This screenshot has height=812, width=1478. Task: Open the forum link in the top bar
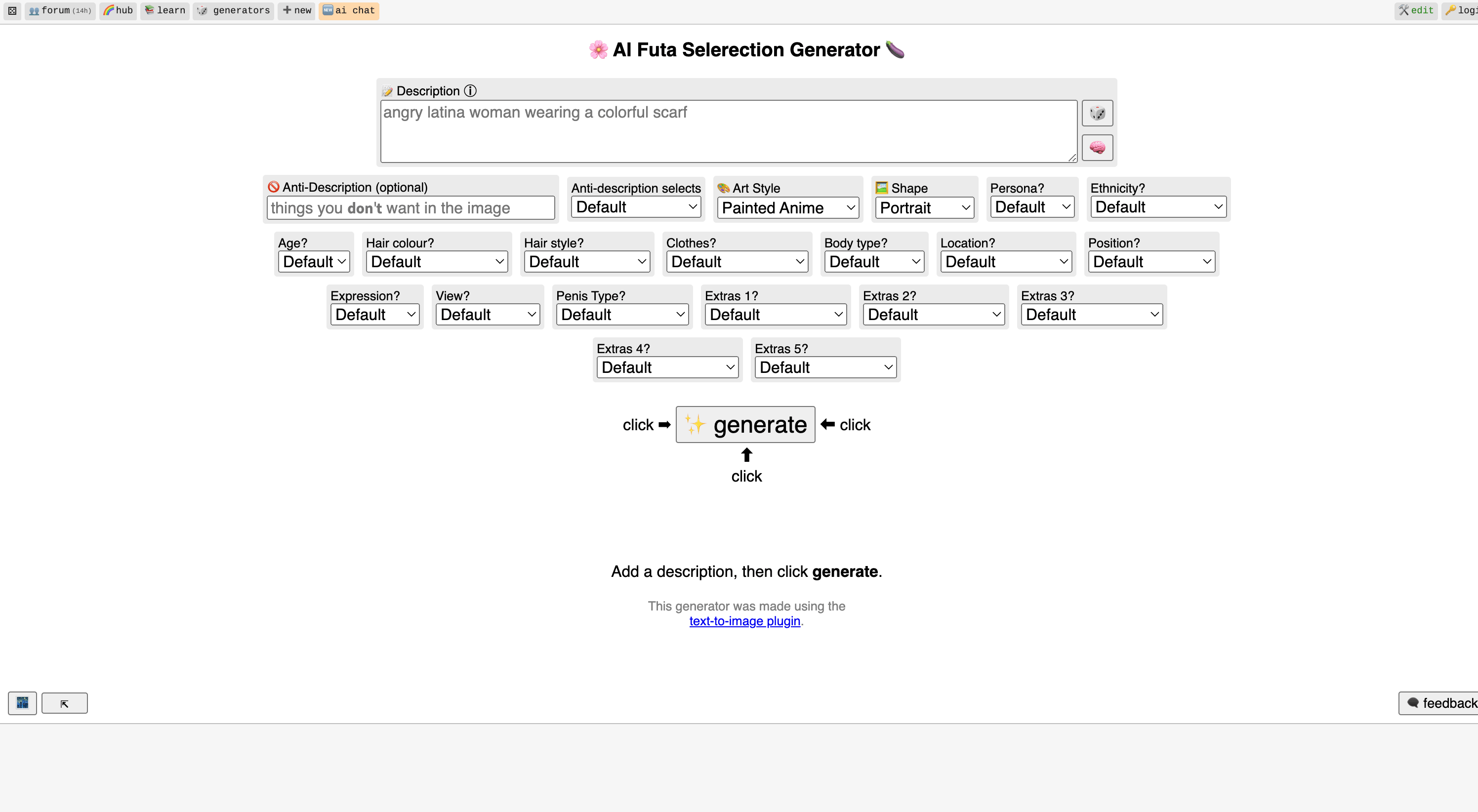point(60,10)
